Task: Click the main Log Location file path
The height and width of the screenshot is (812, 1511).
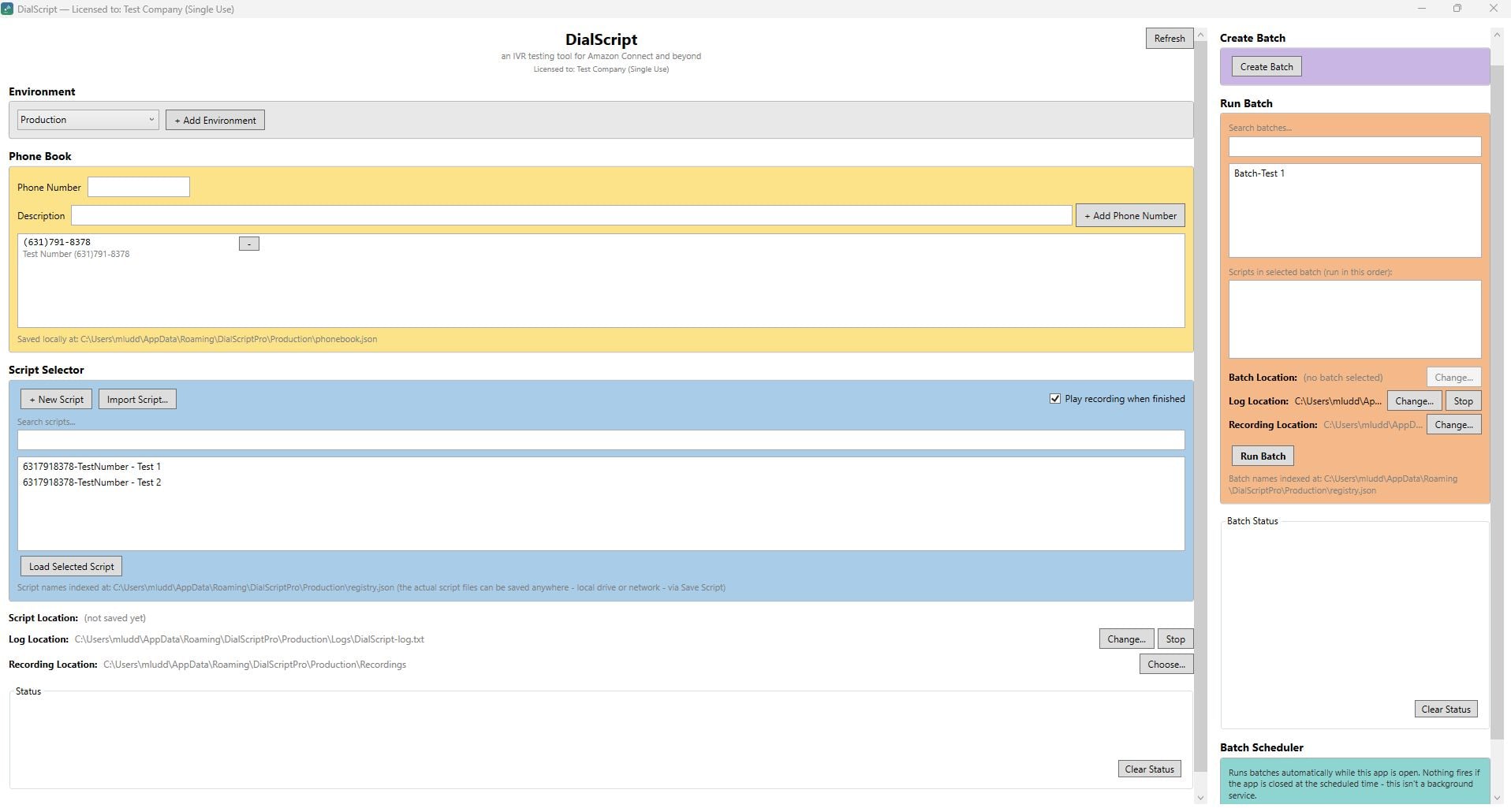Action: pyautogui.click(x=249, y=639)
